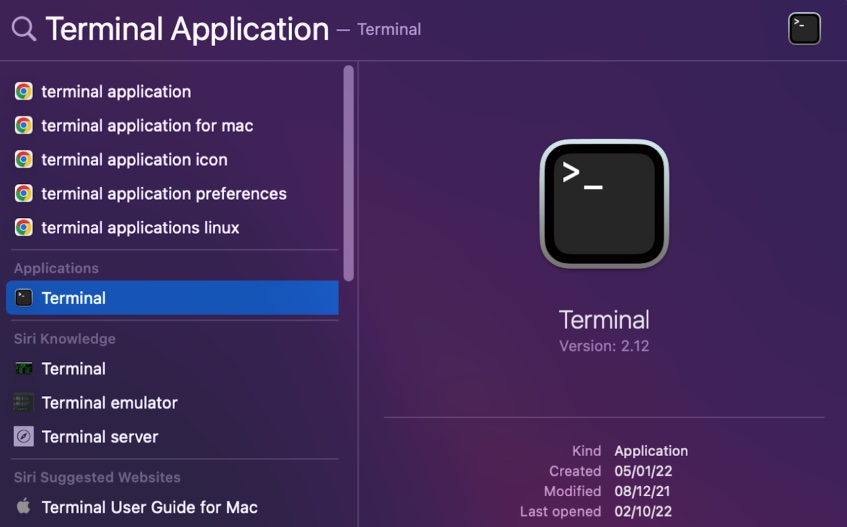Click Chrome icon next to "terminal application preferences"
Viewport: 847px width, 527px height.
pos(24,193)
